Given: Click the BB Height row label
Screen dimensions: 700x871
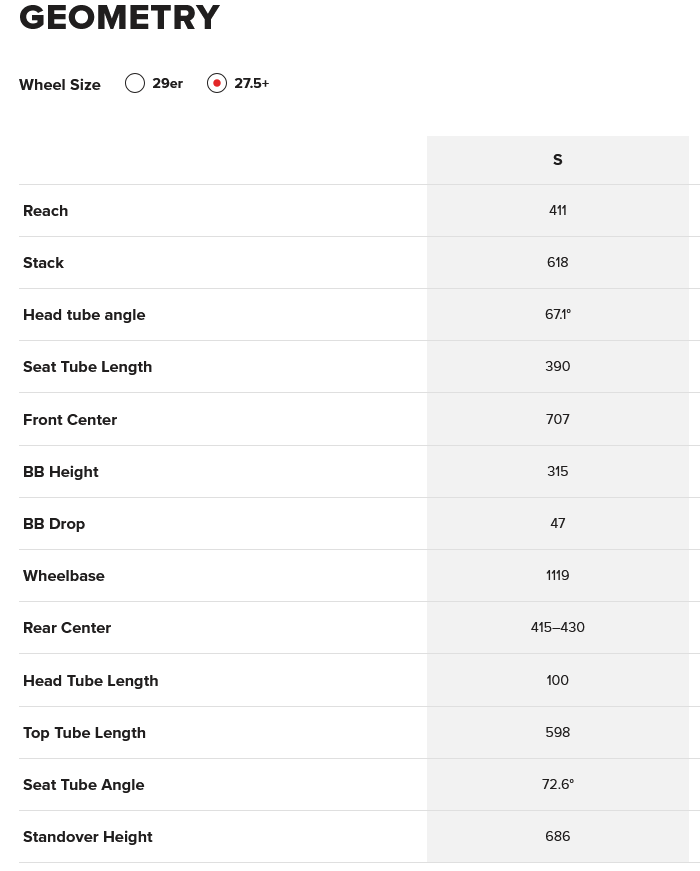Looking at the screenshot, I should click(60, 472).
